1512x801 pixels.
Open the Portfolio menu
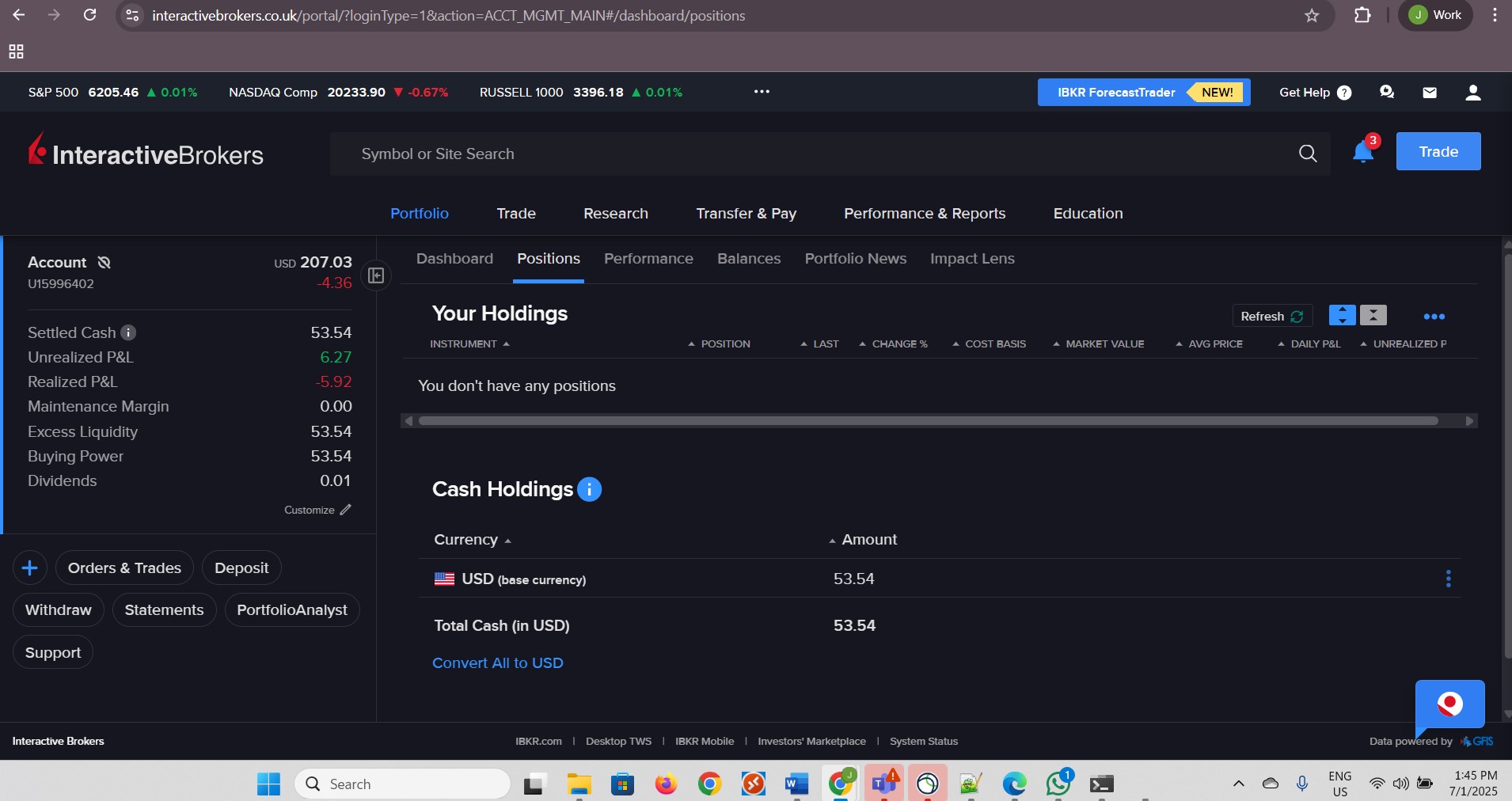[420, 213]
